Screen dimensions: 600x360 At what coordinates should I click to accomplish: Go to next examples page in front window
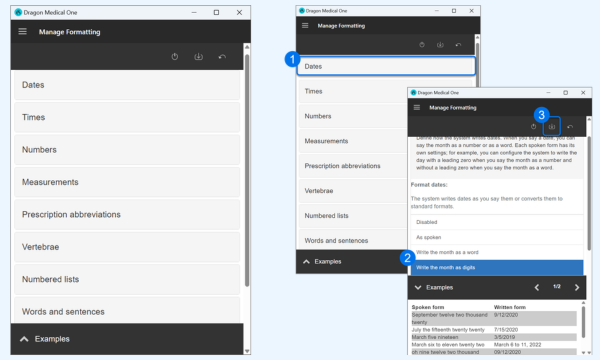click(x=577, y=287)
